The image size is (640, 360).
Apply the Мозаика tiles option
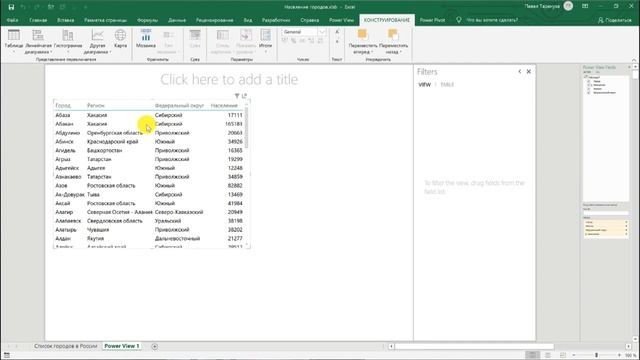tap(146, 39)
